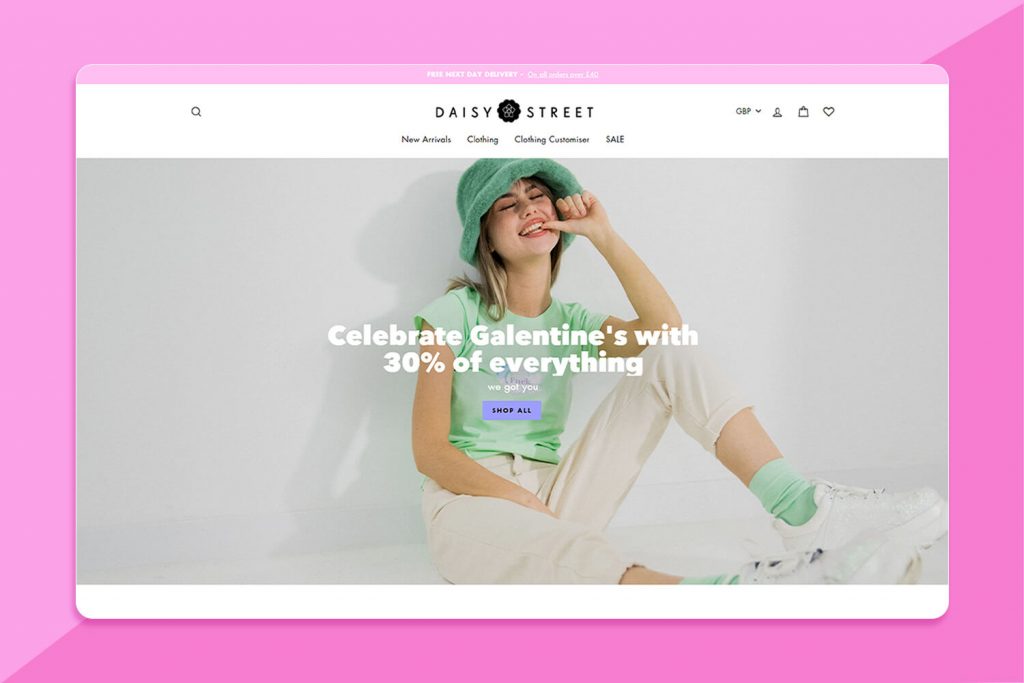1024x683 pixels.
Task: Expand the GBP currency selector
Action: click(x=748, y=111)
